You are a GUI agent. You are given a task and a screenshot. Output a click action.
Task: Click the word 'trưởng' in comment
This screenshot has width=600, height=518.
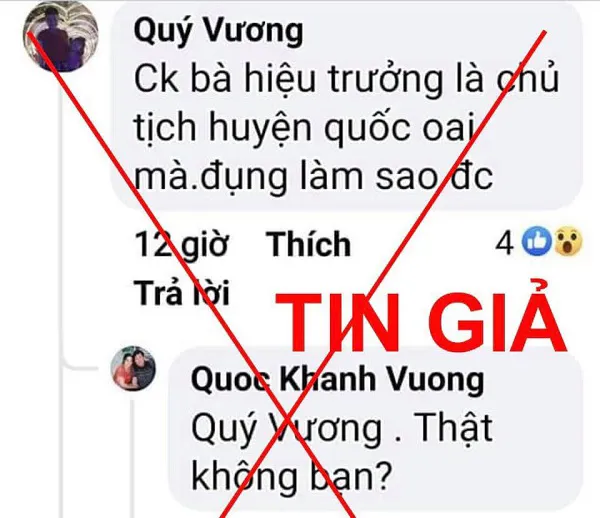(x=385, y=81)
